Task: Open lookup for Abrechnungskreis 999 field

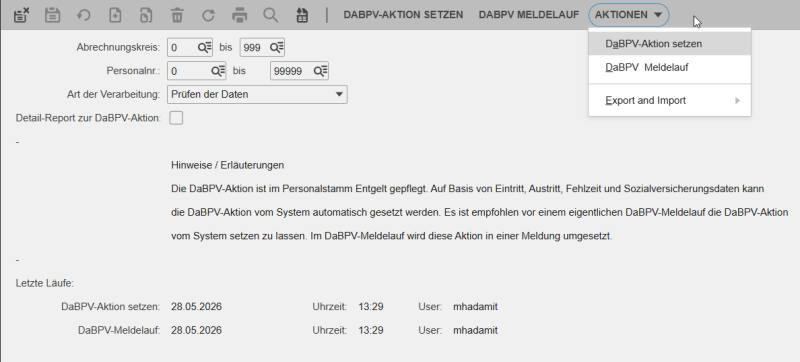Action: click(277, 47)
